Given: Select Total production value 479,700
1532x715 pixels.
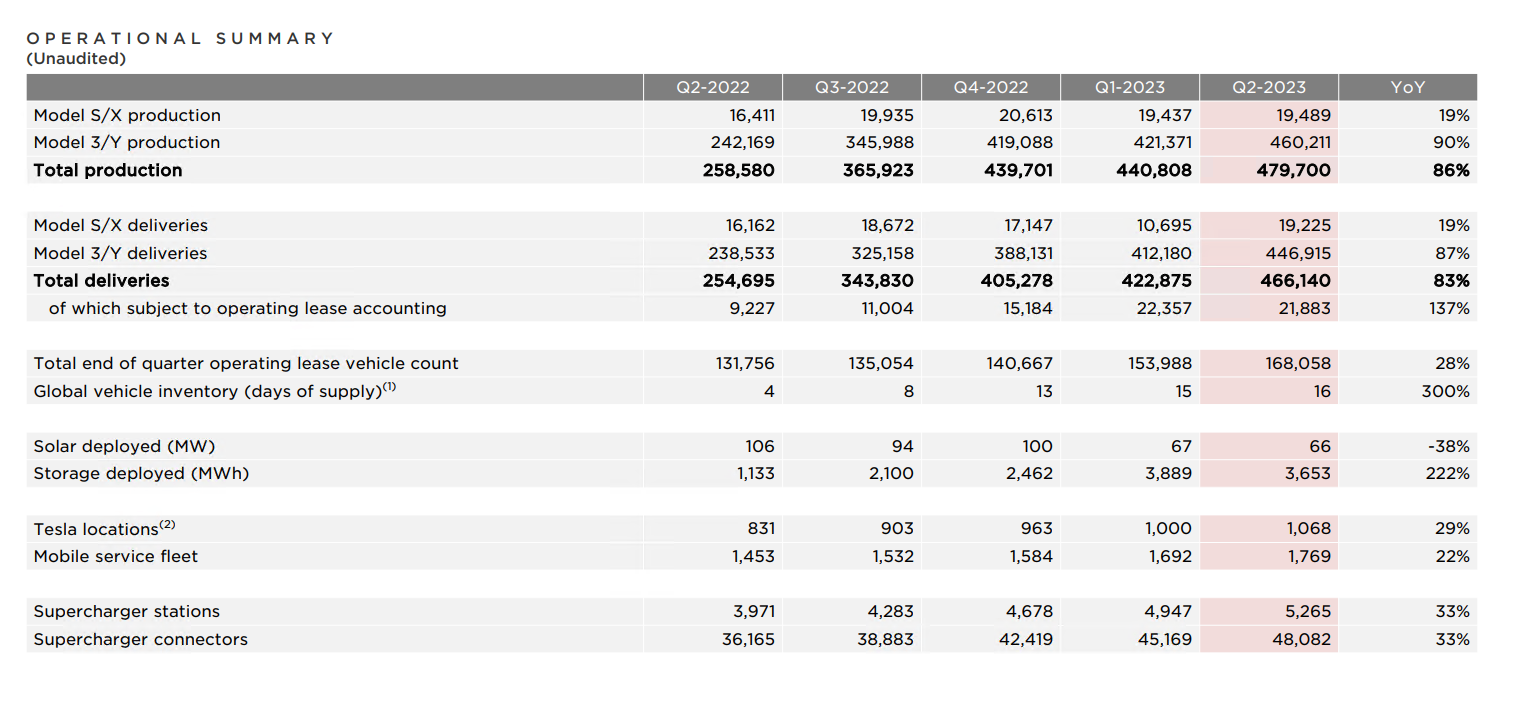Looking at the screenshot, I should 1294,170.
